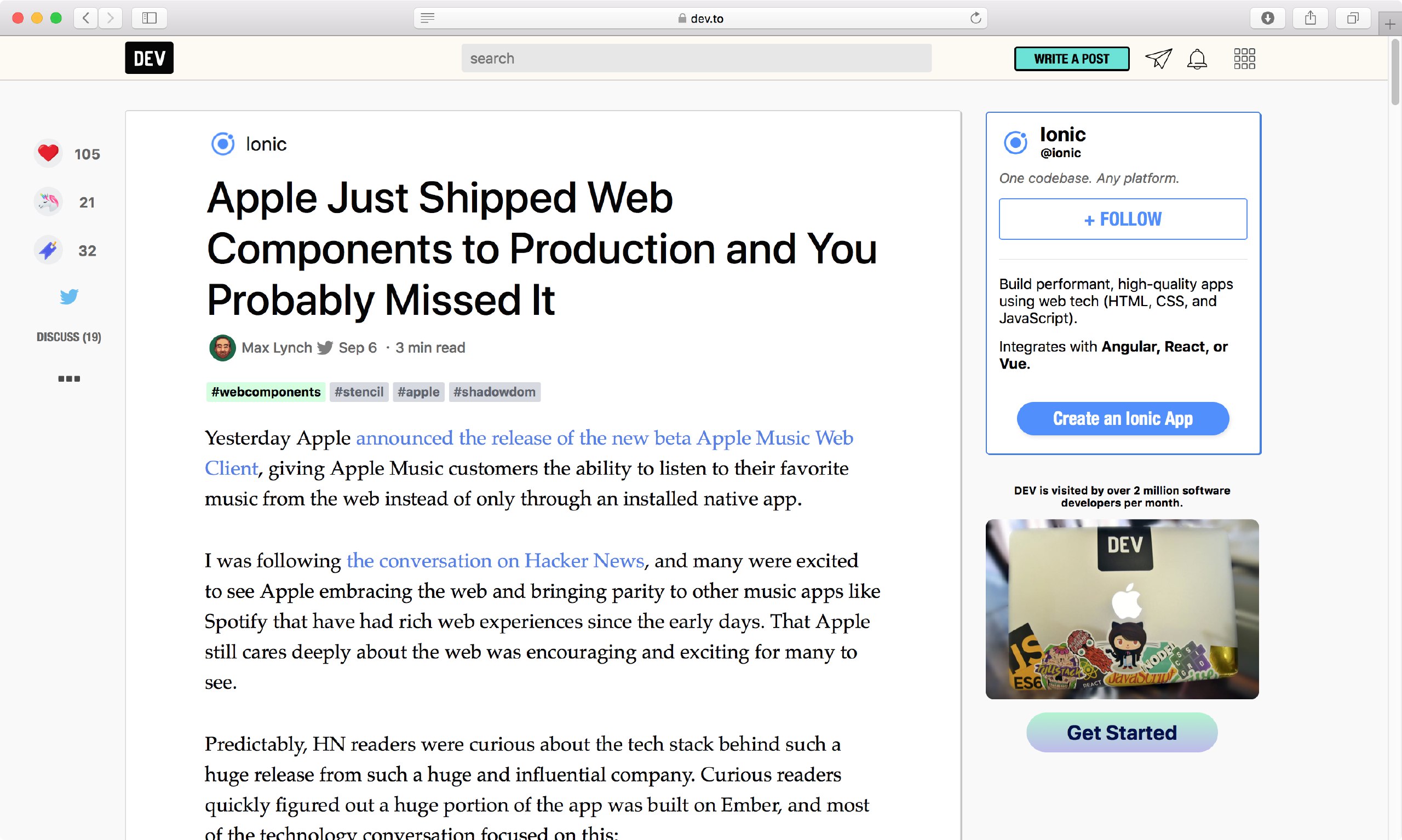
Task: Follow the Apple Music Web Client announcement link
Action: coord(604,438)
